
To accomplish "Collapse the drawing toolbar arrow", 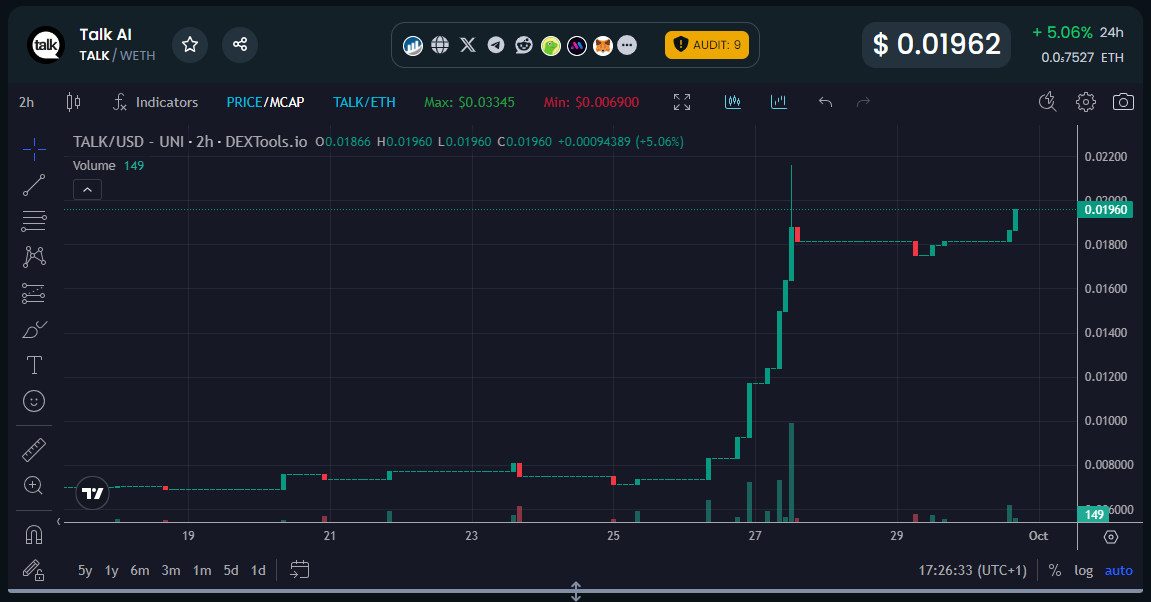I will pos(59,521).
